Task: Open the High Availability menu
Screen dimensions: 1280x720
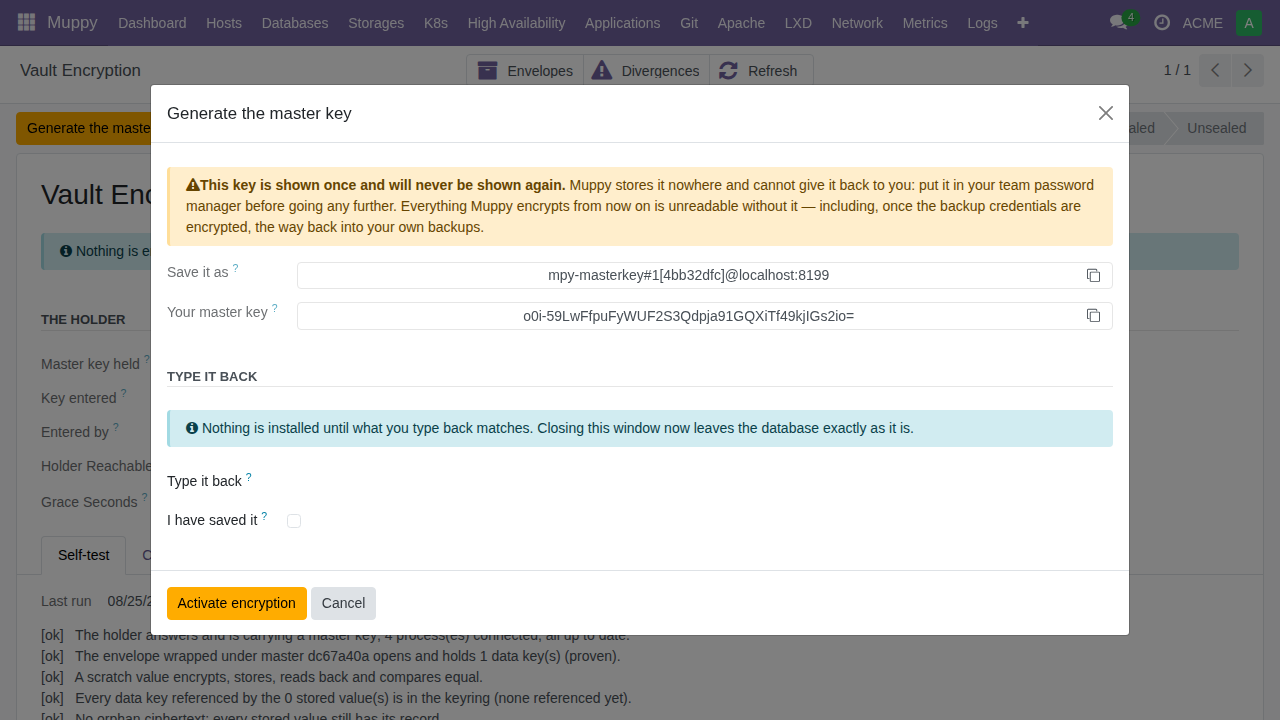Action: (516, 23)
